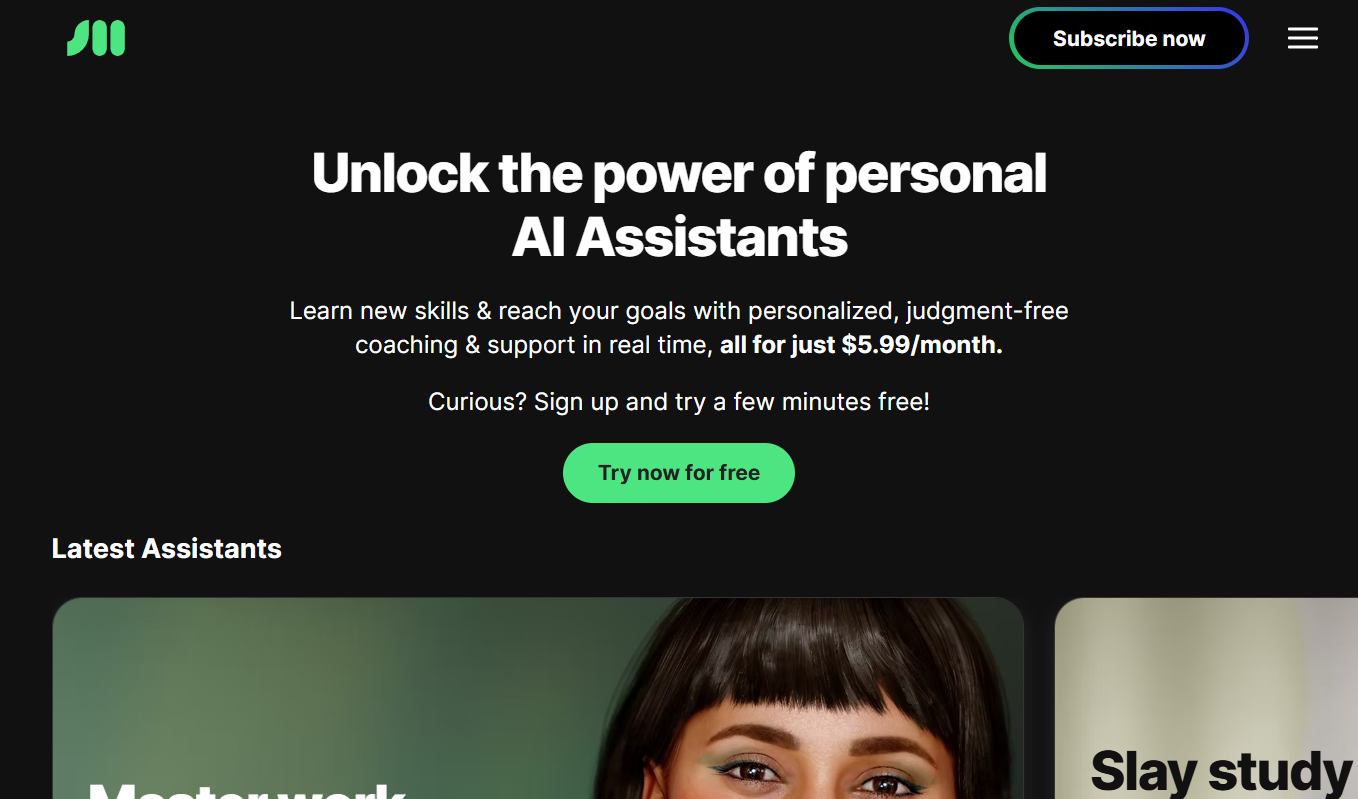Click the Subscribe now button
Image resolution: width=1358 pixels, height=799 pixels.
tap(1129, 38)
